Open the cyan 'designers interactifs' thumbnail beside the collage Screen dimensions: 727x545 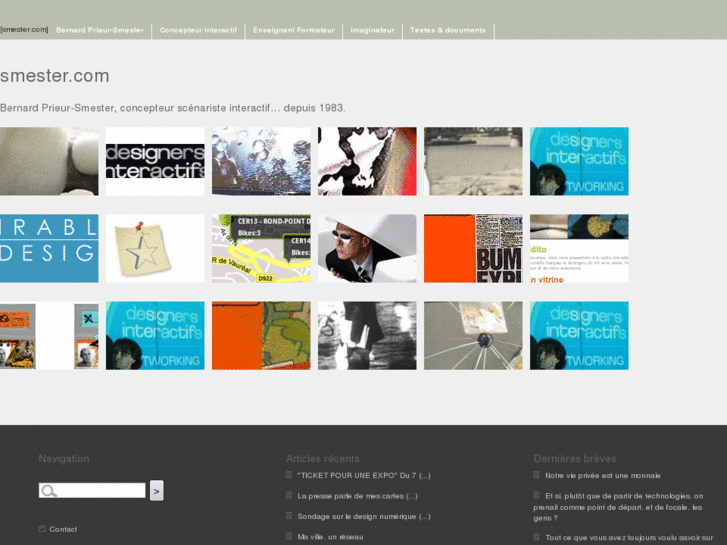coord(155,335)
